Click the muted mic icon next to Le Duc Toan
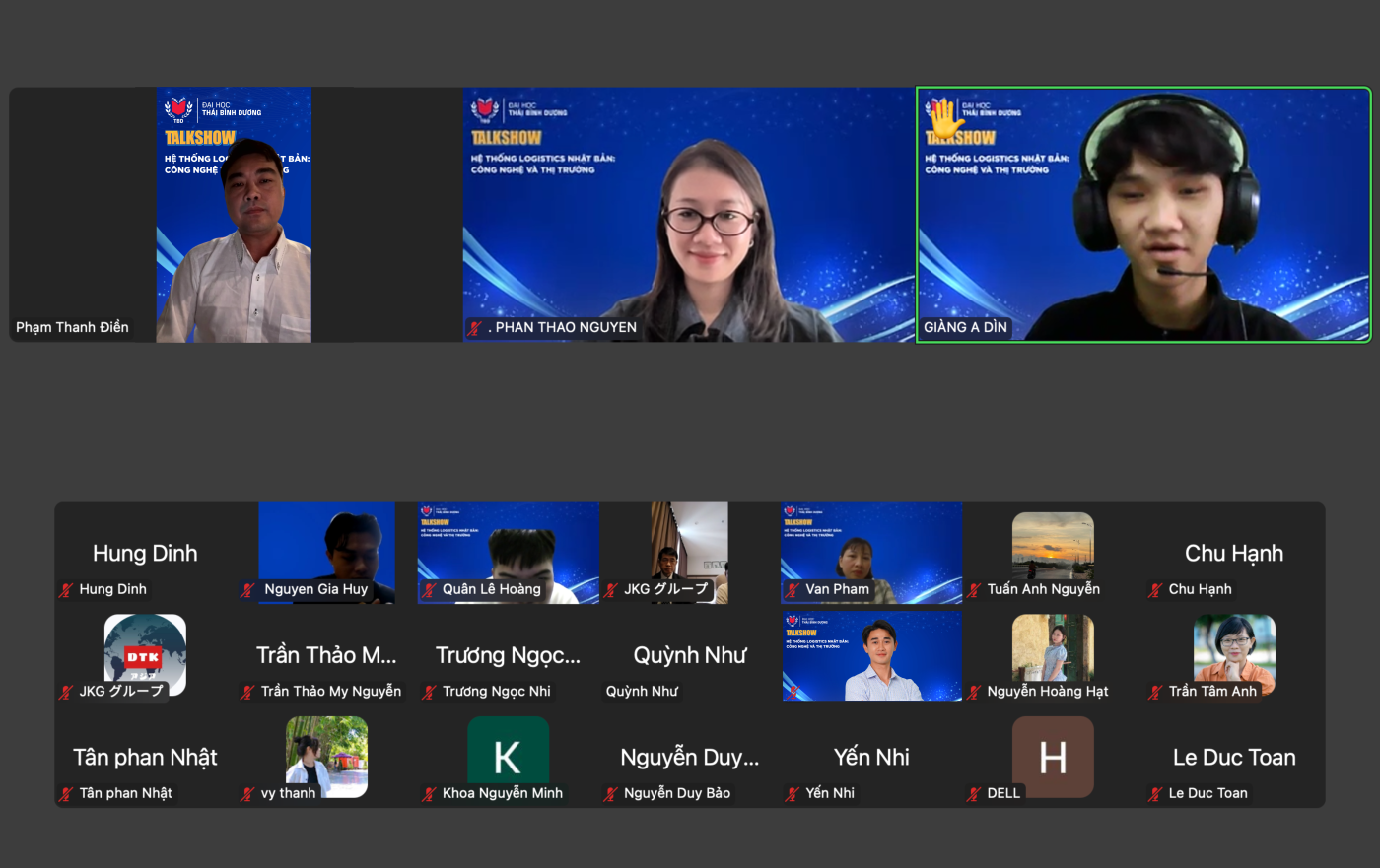Image resolution: width=1380 pixels, height=868 pixels. point(1155,794)
